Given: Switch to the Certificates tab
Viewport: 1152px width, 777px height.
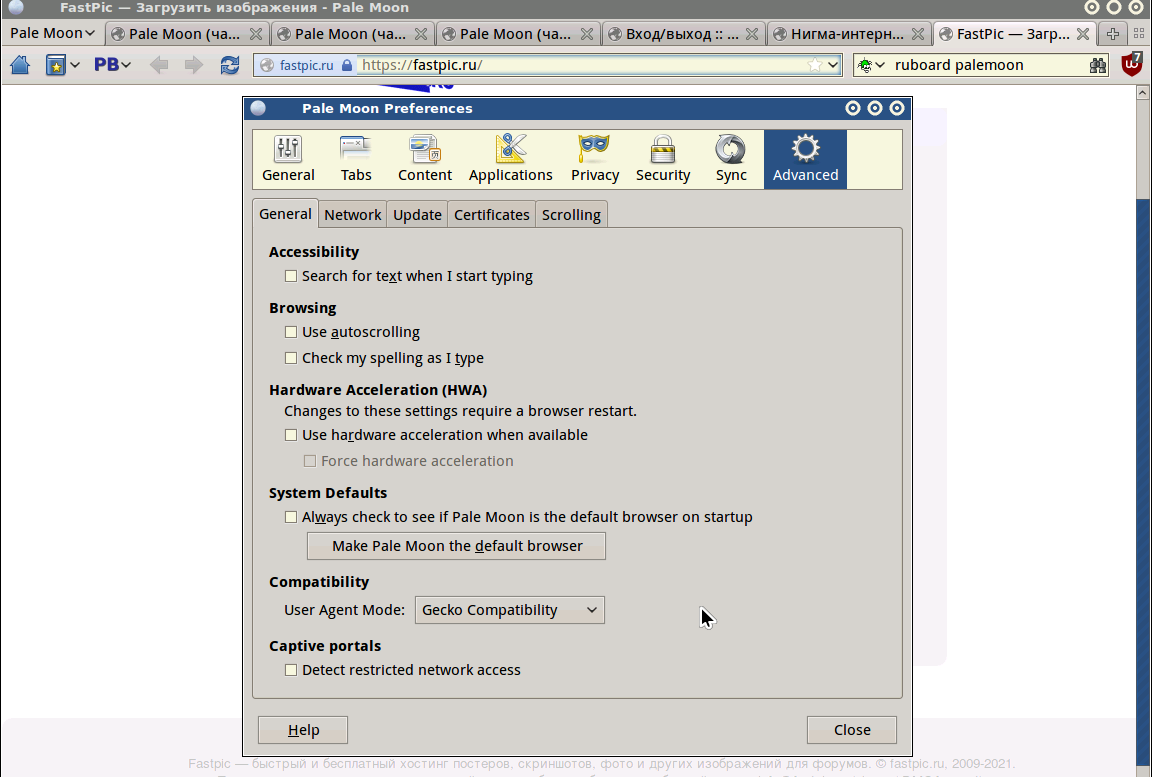Looking at the screenshot, I should (491, 215).
